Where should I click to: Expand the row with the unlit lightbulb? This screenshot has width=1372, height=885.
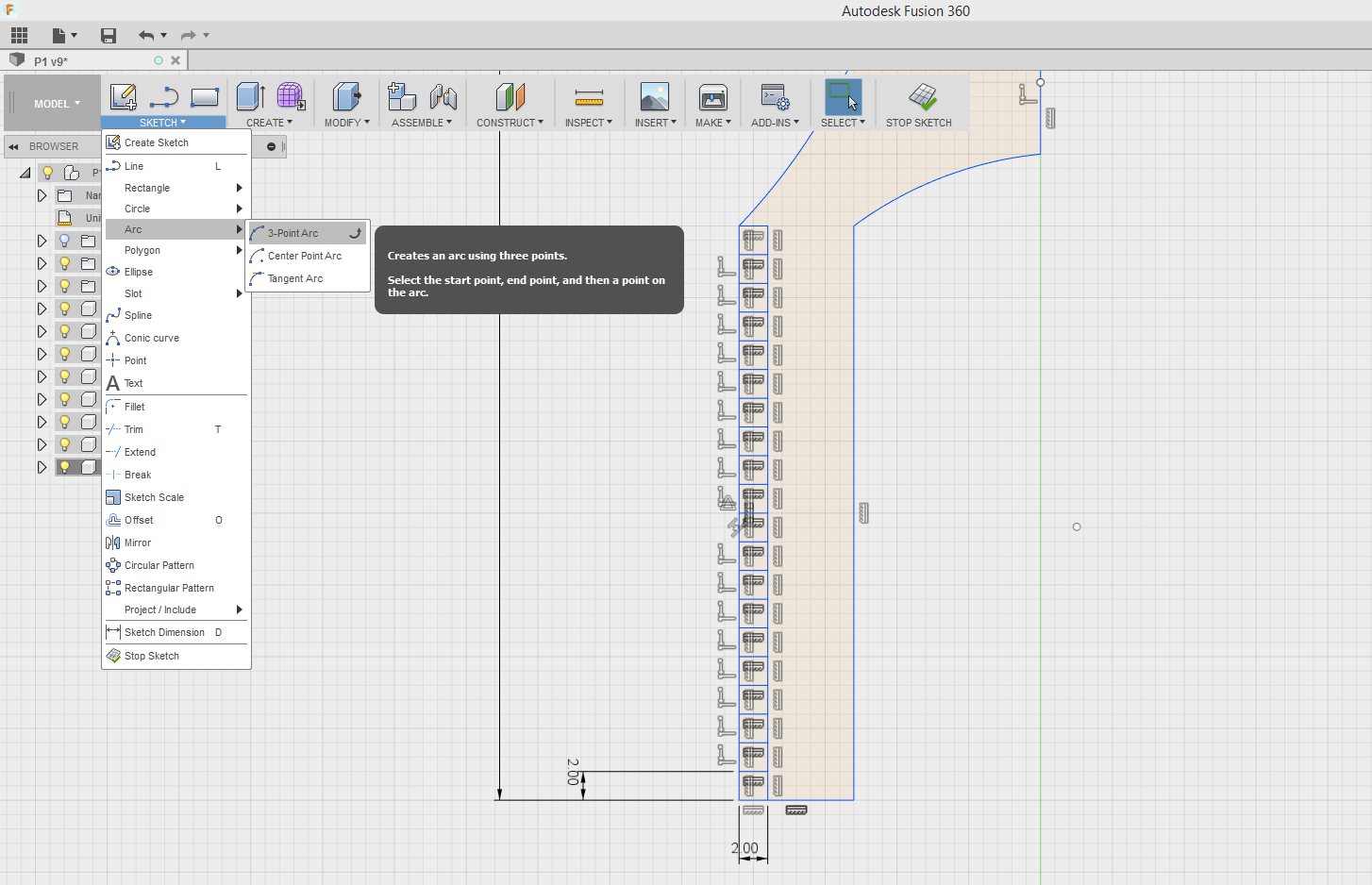pyautogui.click(x=42, y=241)
